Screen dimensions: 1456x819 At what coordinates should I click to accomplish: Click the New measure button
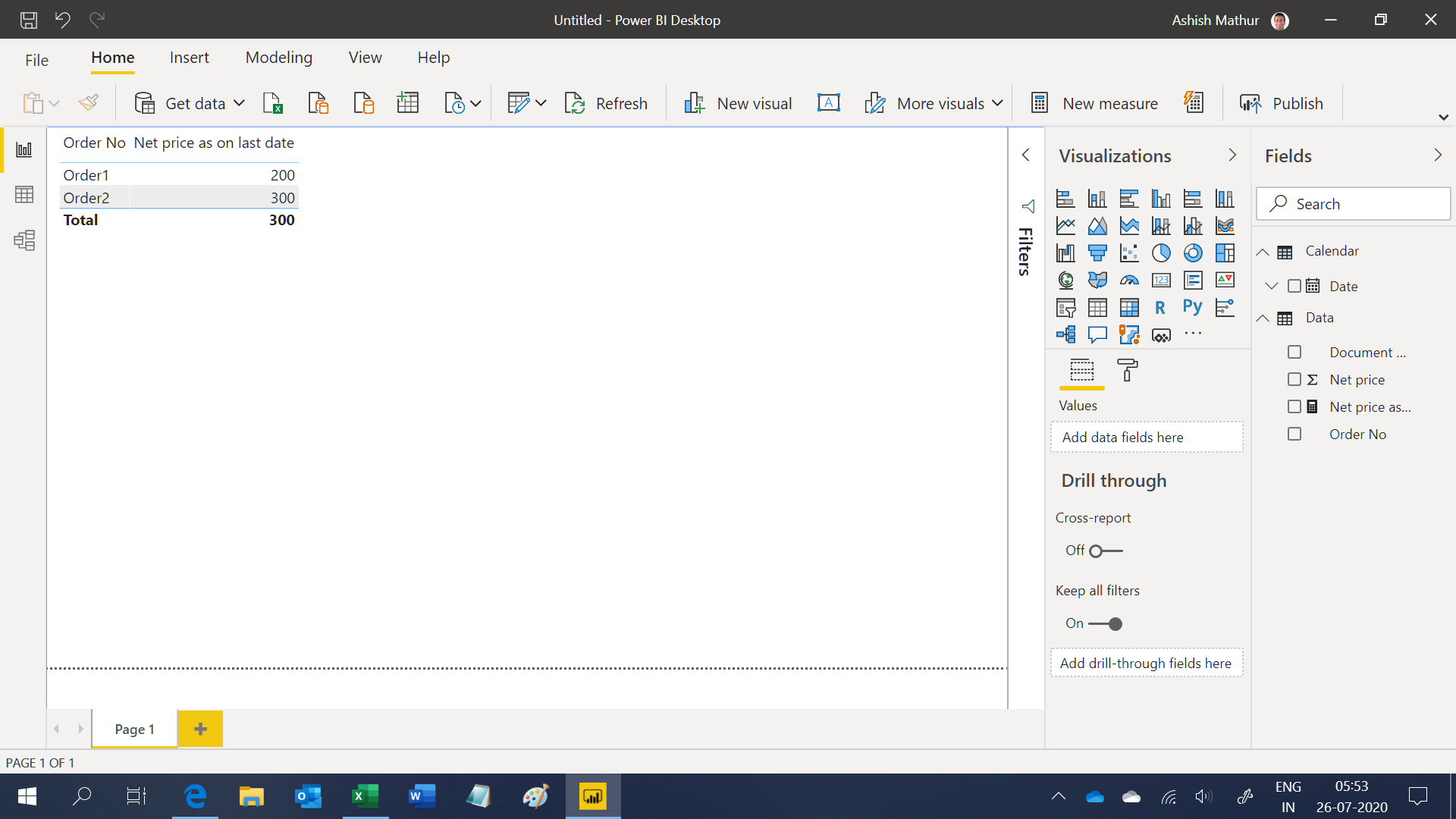pyautogui.click(x=1094, y=103)
